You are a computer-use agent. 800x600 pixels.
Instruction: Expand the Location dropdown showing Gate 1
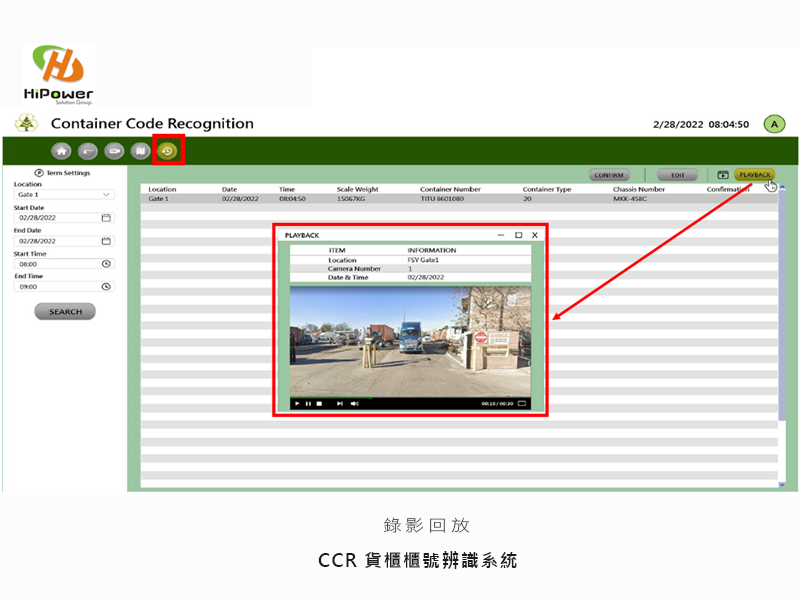[x=106, y=194]
